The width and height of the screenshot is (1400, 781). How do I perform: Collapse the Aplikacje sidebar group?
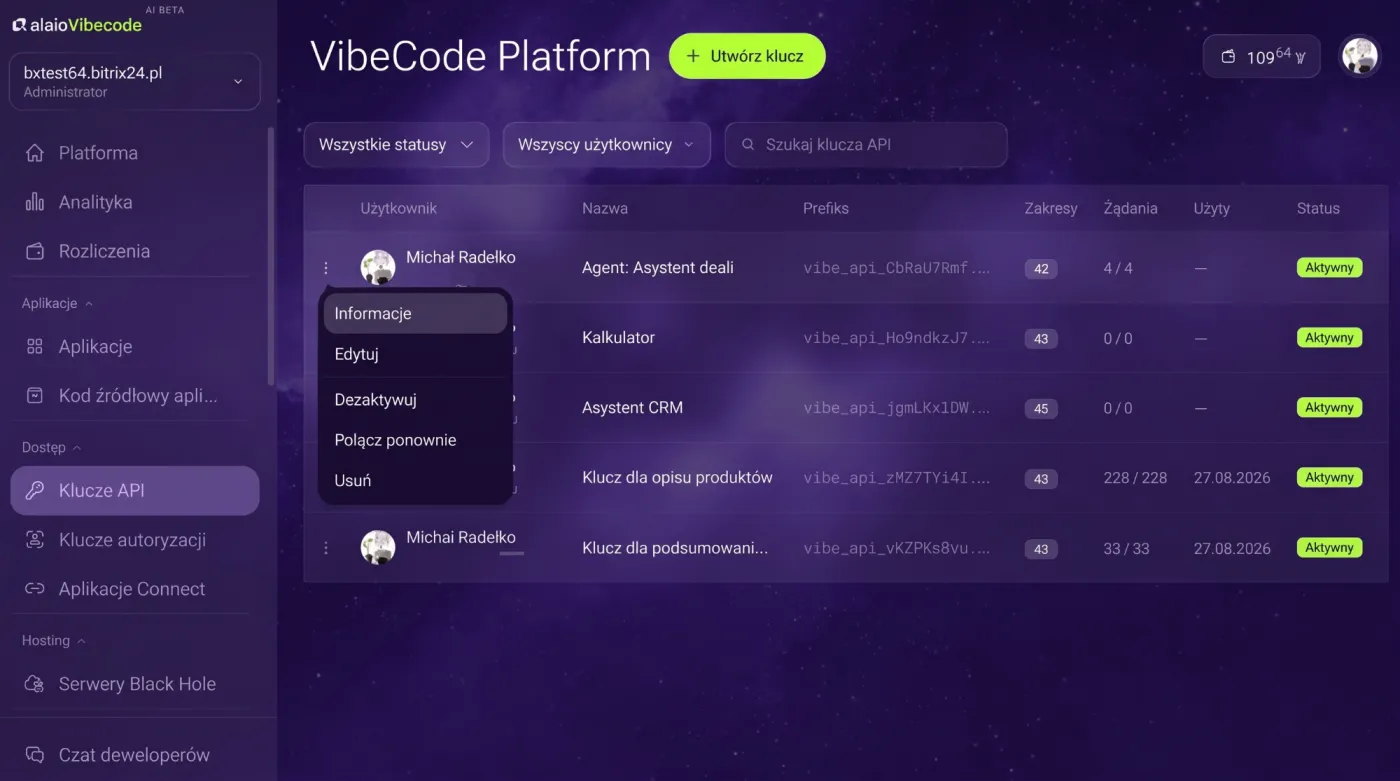pyautogui.click(x=57, y=303)
